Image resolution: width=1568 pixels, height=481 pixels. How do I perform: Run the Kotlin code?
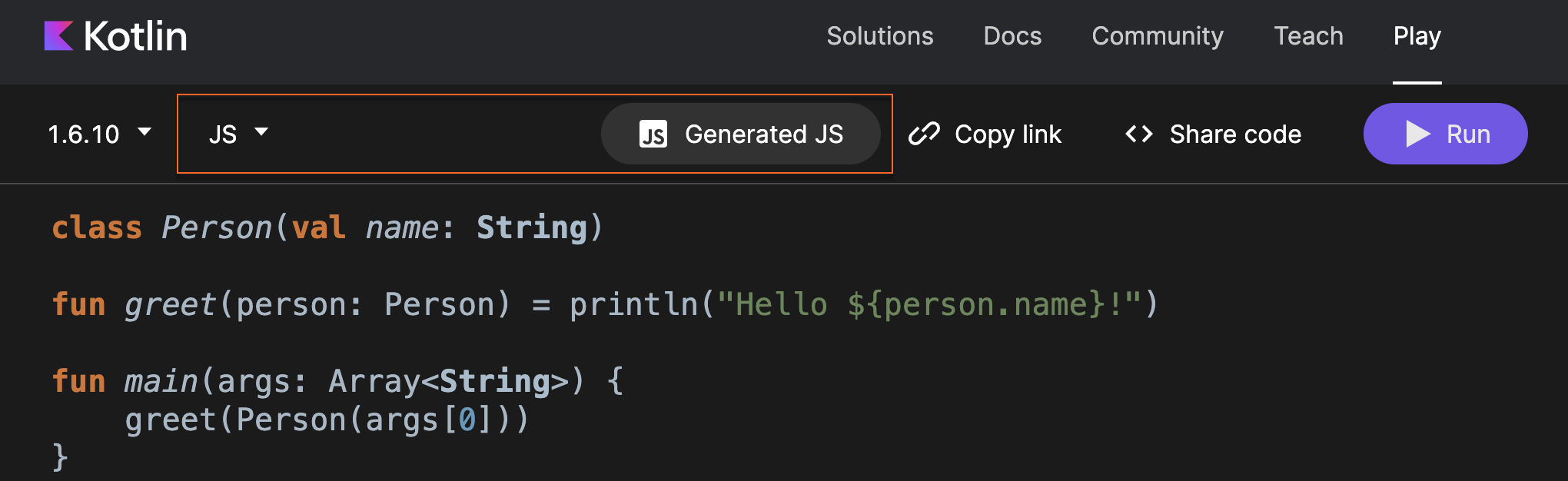(x=1445, y=134)
